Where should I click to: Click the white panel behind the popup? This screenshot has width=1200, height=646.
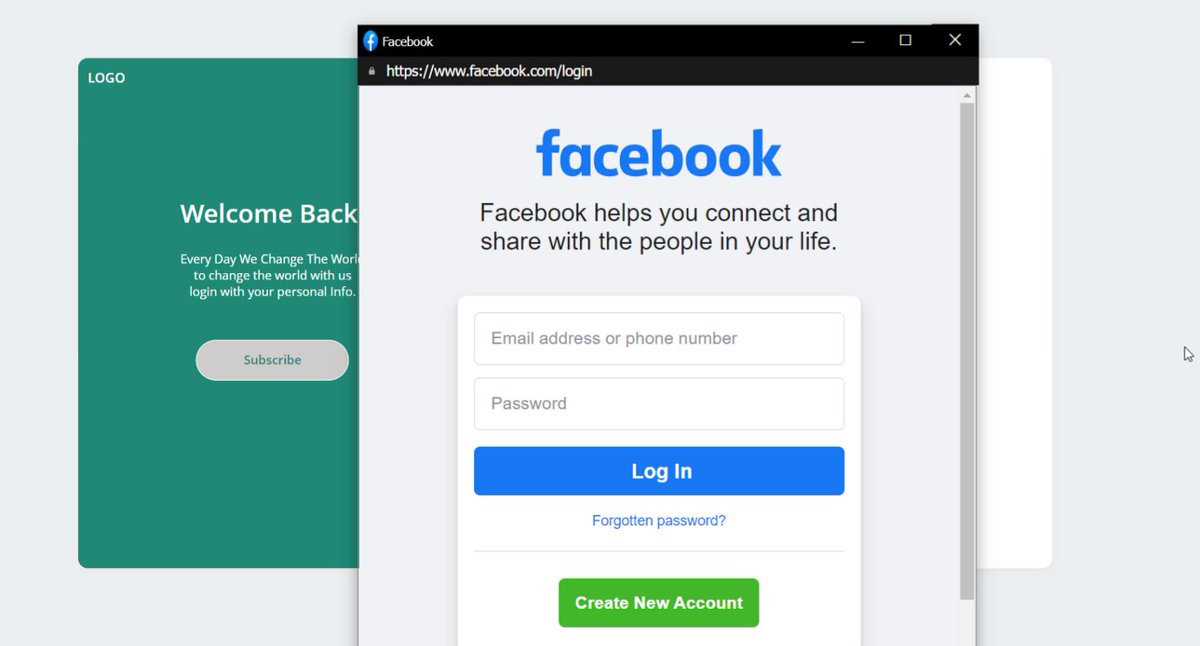(1014, 313)
